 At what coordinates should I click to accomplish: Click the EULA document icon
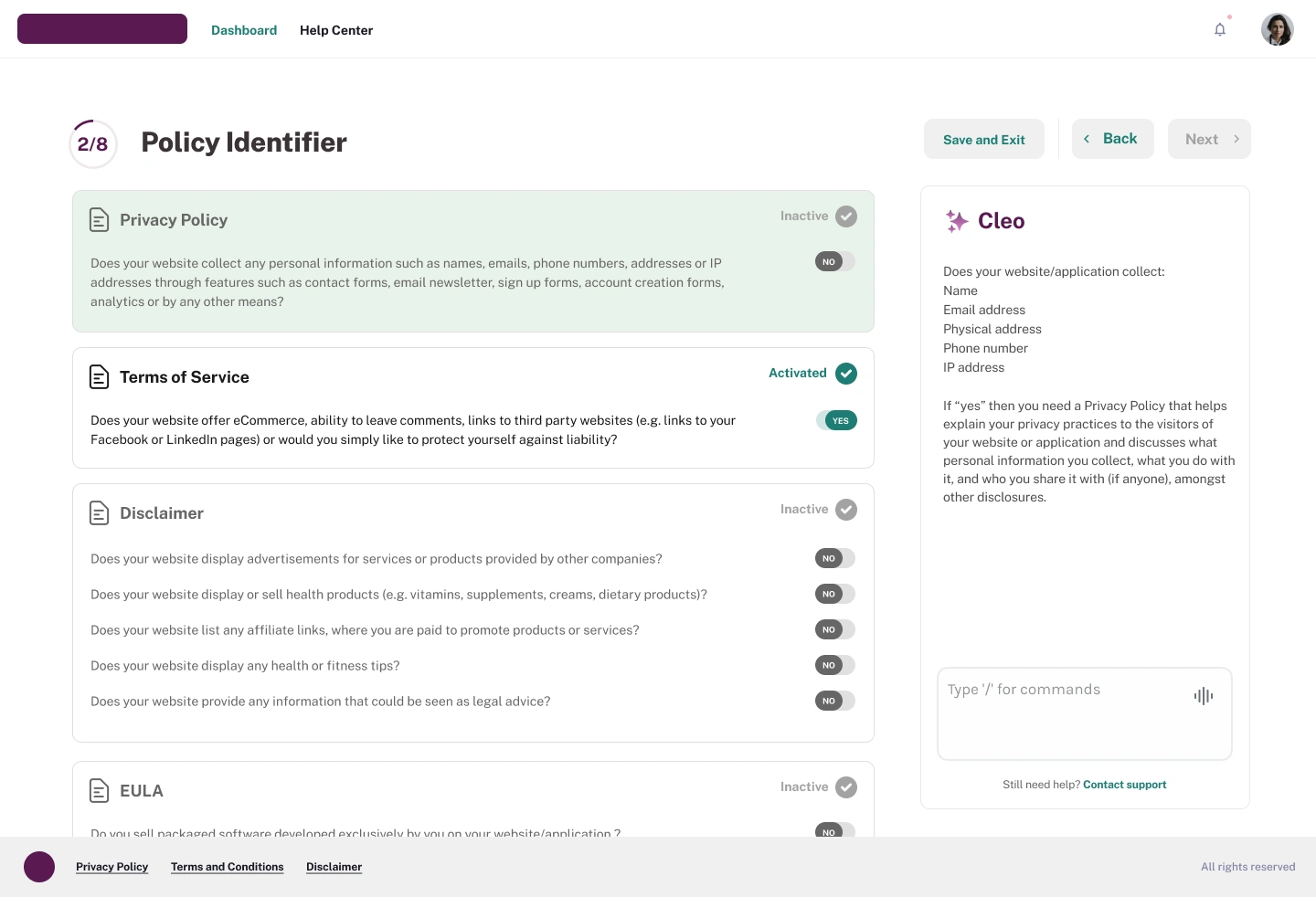click(99, 791)
